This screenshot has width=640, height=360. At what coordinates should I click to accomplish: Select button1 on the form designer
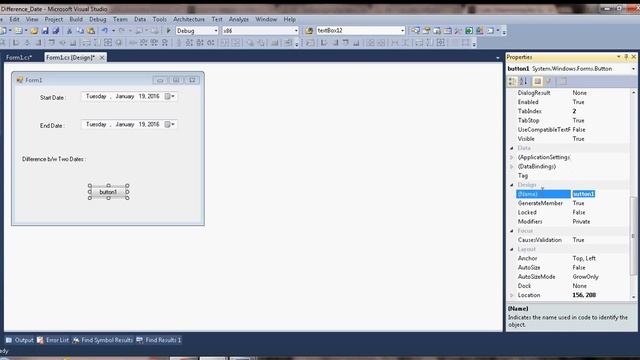tap(108, 192)
